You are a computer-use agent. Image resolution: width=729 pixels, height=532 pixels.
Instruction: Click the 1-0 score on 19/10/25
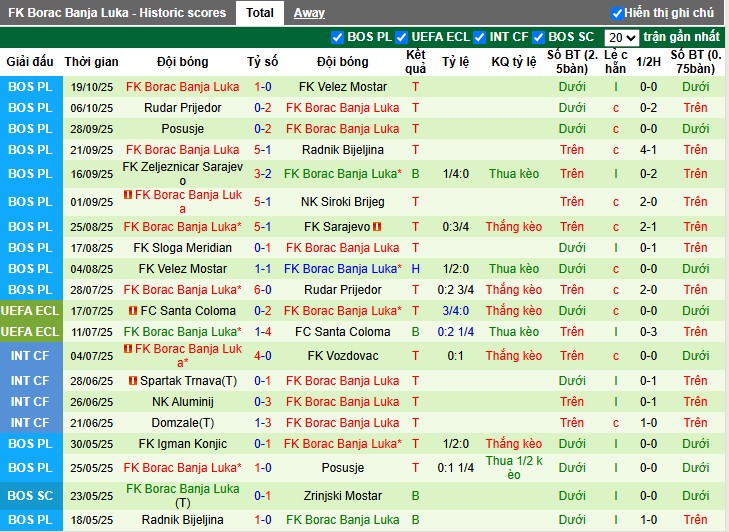tap(263, 87)
